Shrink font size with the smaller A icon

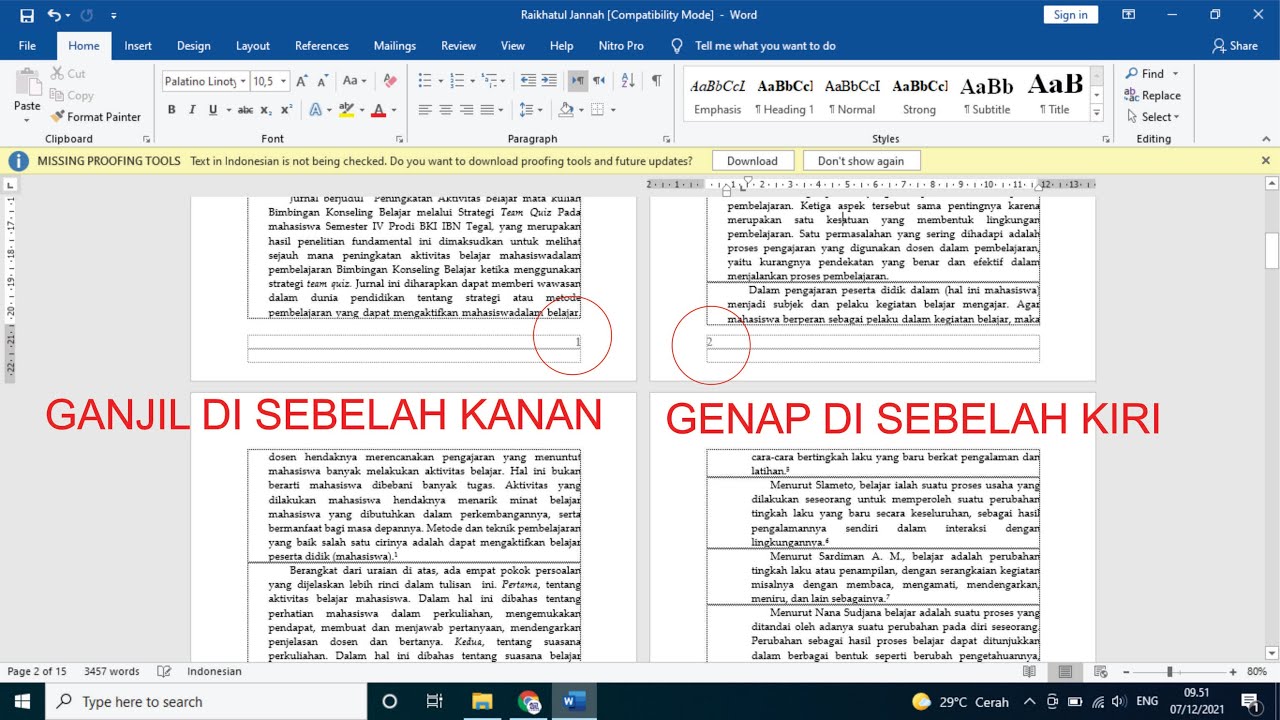coord(324,81)
